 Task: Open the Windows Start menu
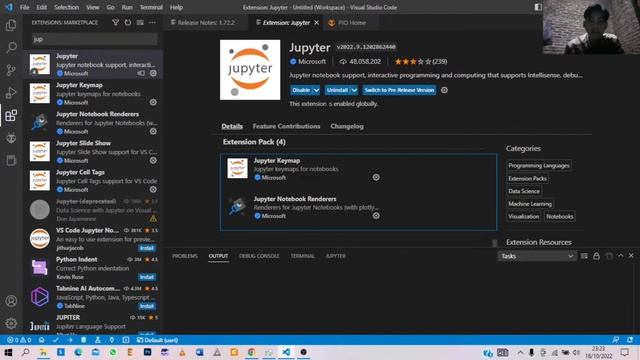point(8,352)
